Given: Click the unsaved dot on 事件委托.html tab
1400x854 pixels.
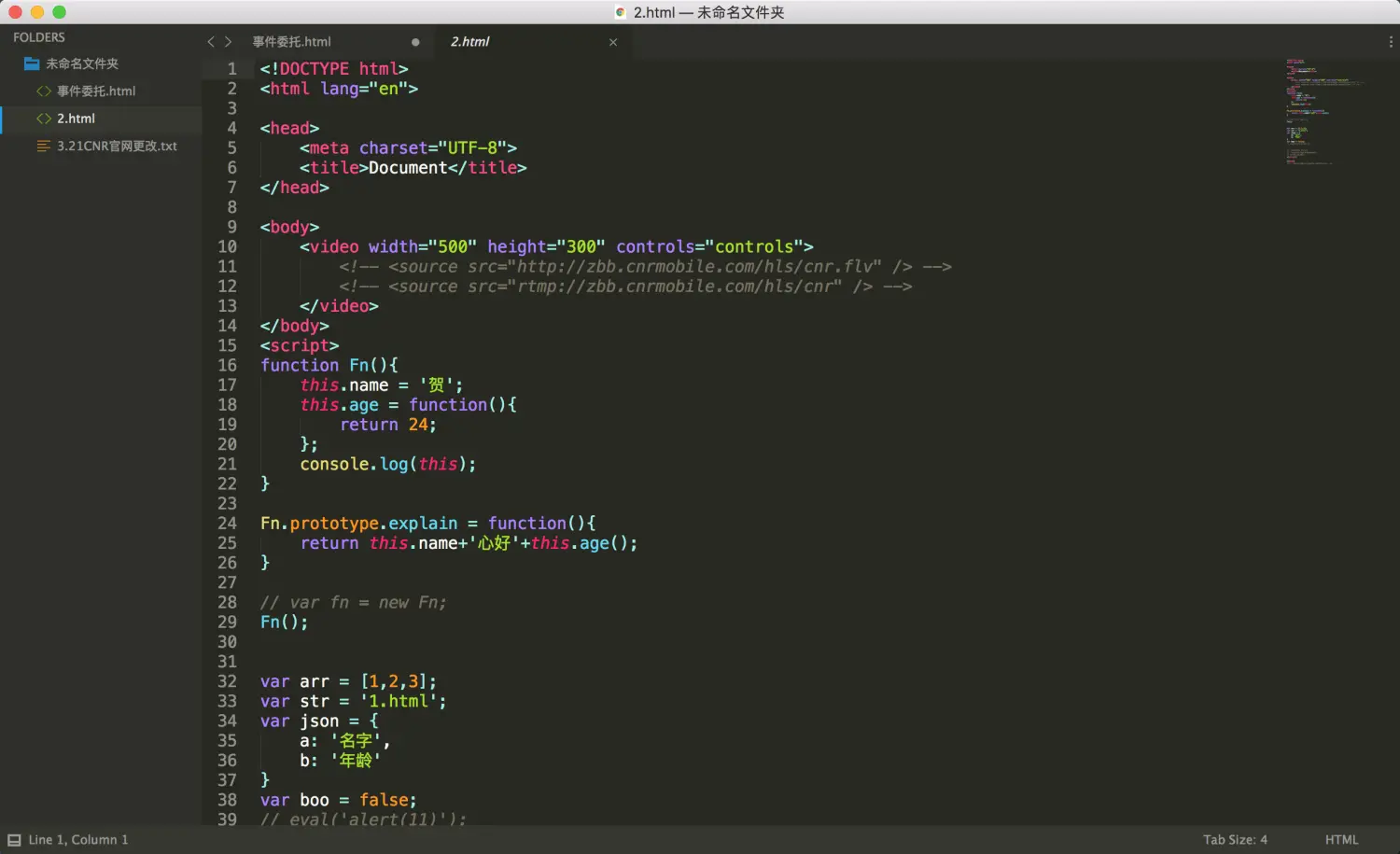Looking at the screenshot, I should pyautogui.click(x=415, y=42).
